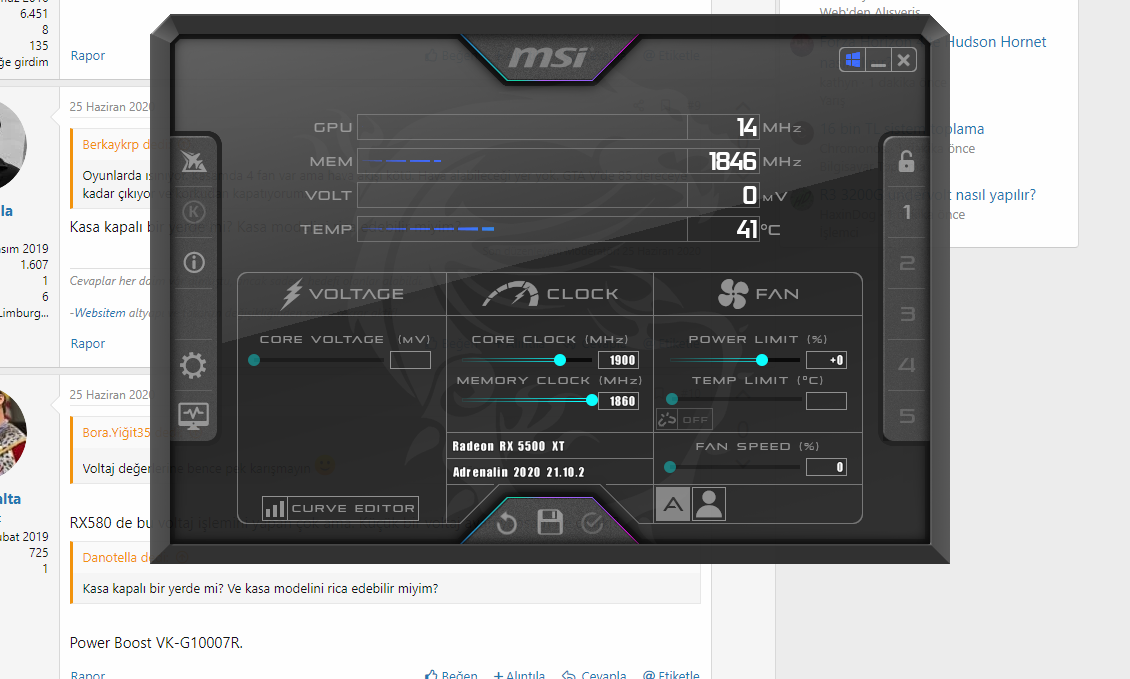The image size is (1130, 679).
Task: Click the lower post's user avatar in forum
Action: tap(11, 433)
